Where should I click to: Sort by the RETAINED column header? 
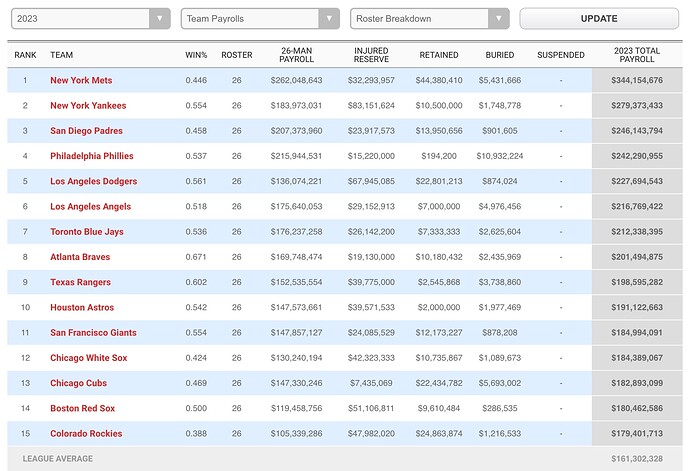[x=439, y=55]
